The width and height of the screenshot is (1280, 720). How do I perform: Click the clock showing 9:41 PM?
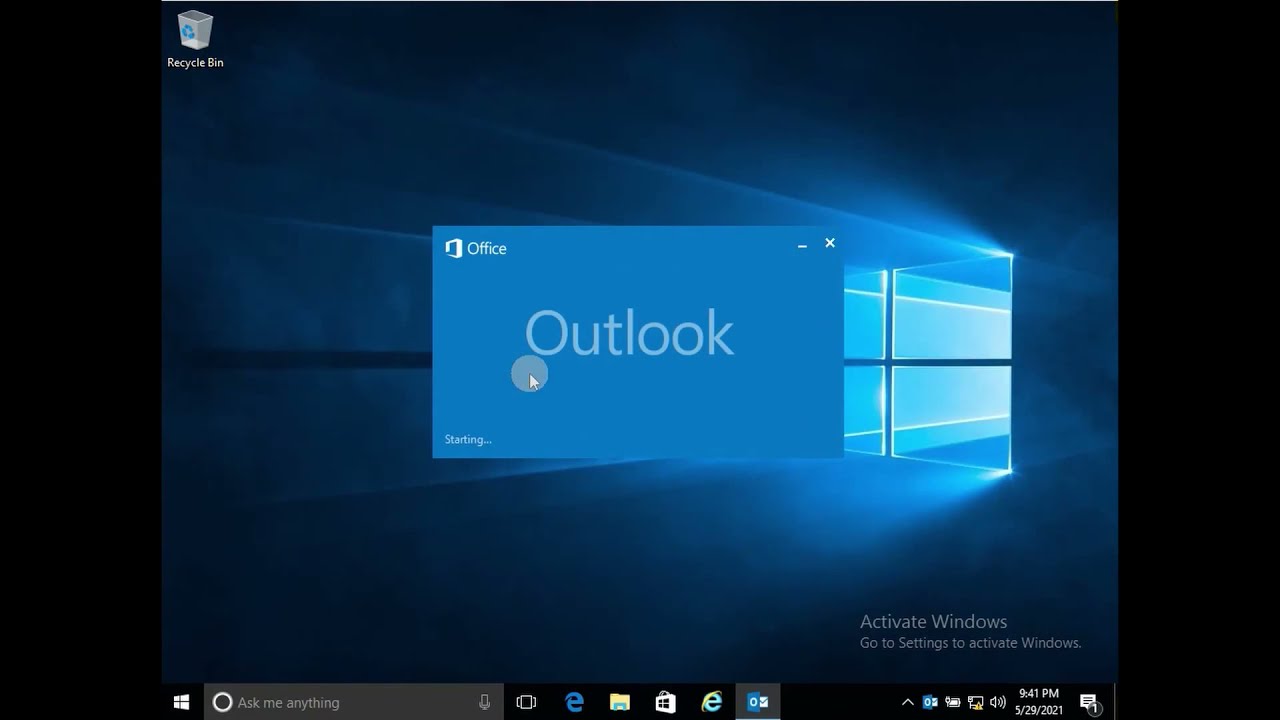pos(1039,702)
